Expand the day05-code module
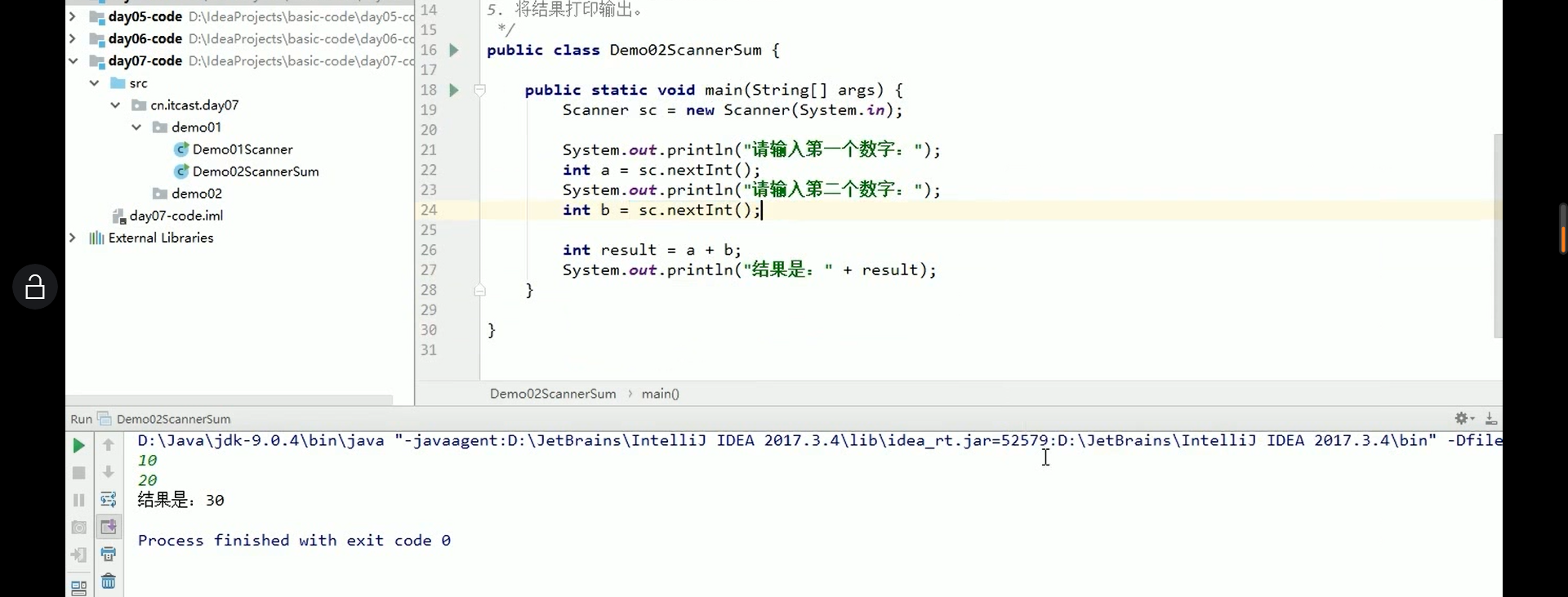This screenshot has width=1568, height=597. (72, 16)
